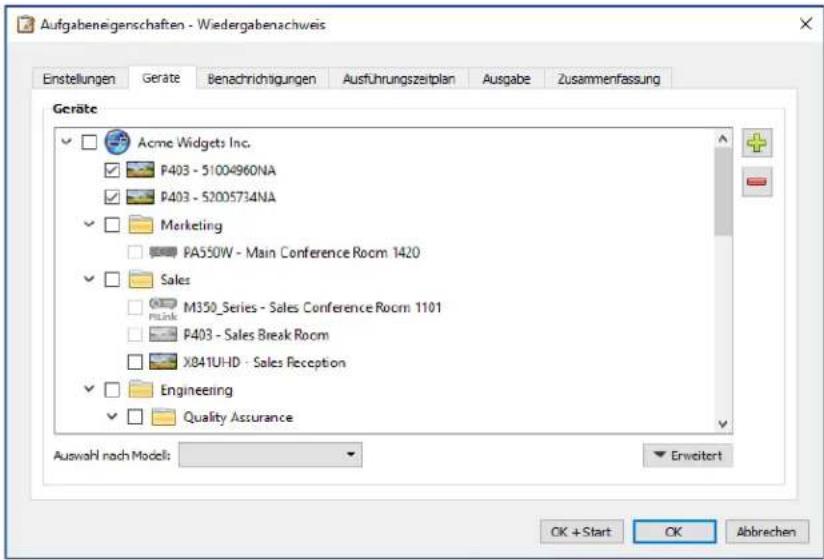Click the OK + Start button

point(581,532)
